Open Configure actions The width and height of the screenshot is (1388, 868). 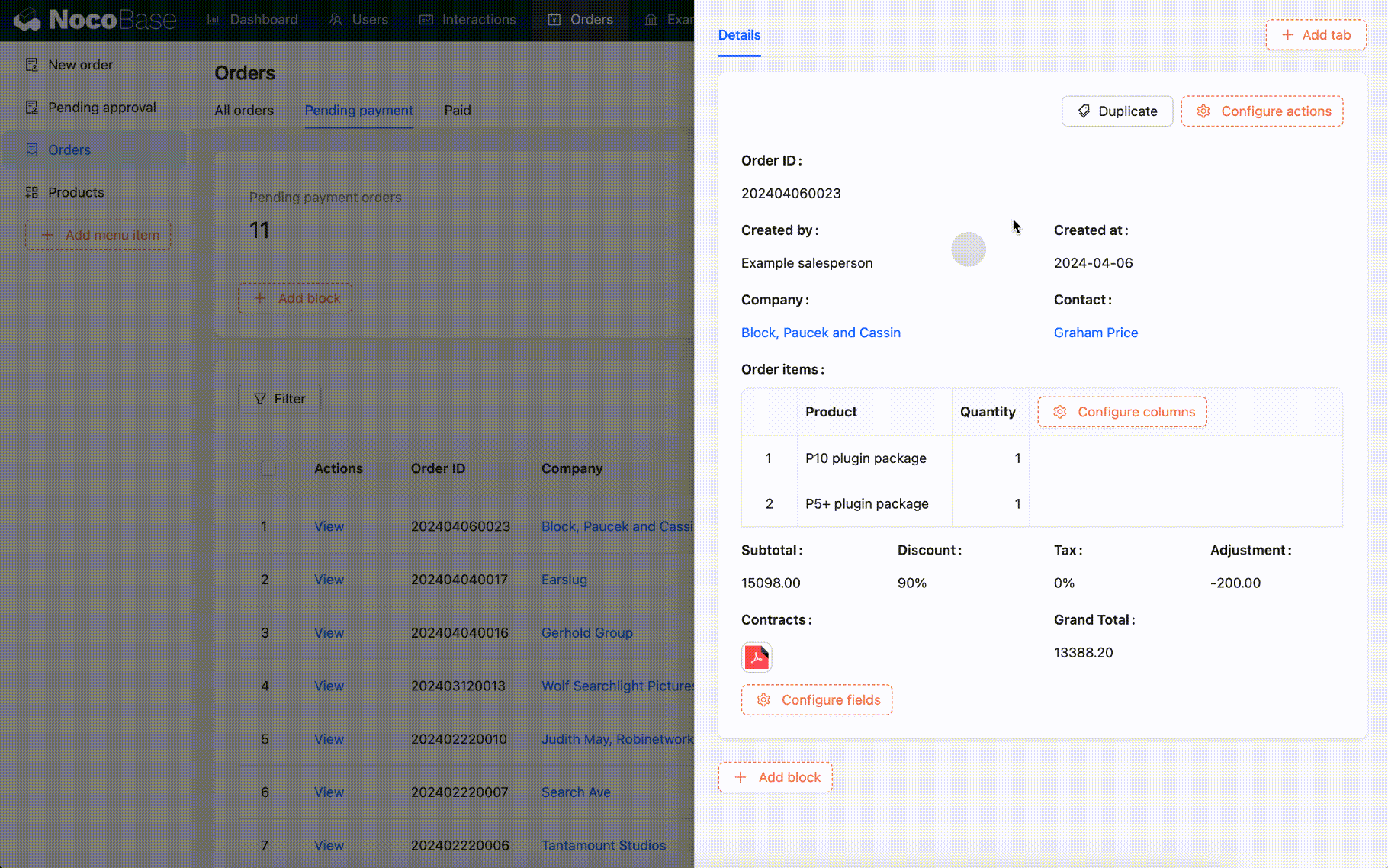[x=1262, y=111]
